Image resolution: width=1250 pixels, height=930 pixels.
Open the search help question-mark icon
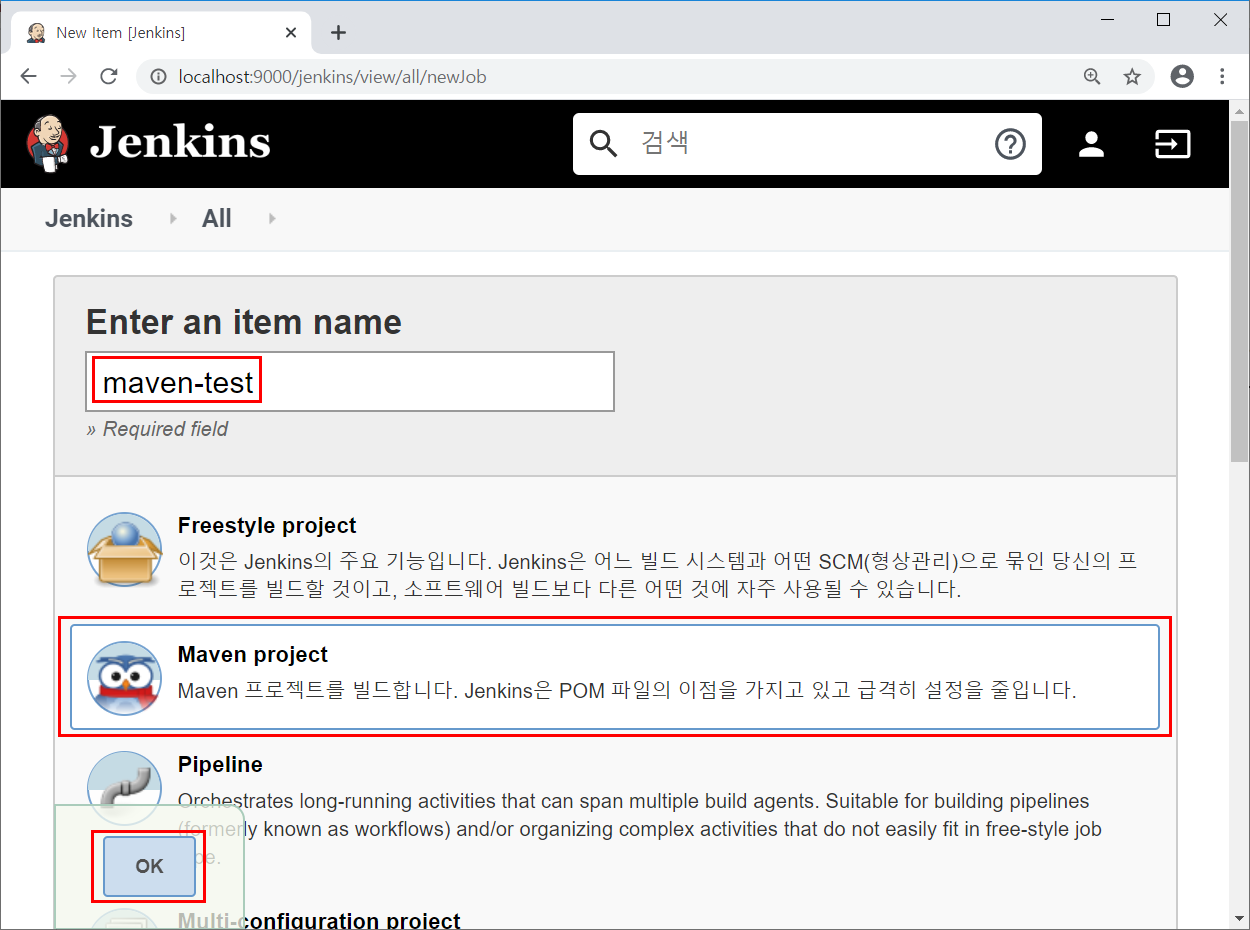(x=1010, y=144)
